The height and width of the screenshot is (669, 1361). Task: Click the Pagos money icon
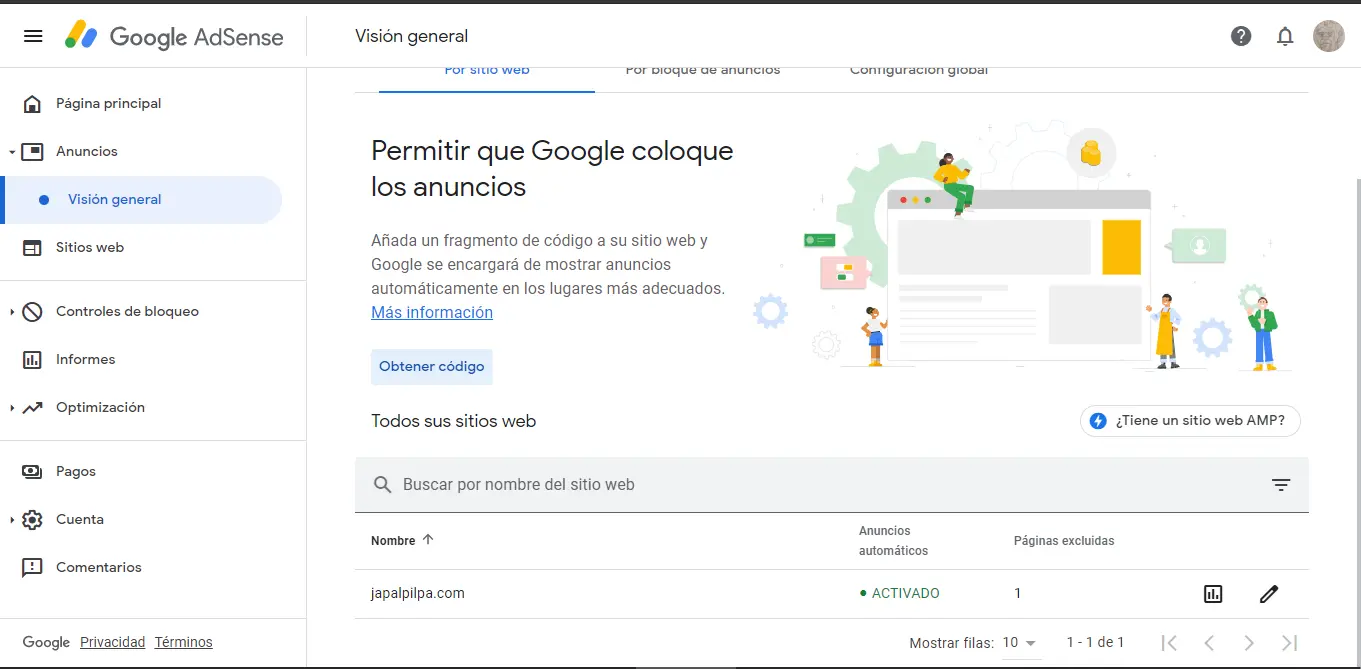(x=32, y=472)
